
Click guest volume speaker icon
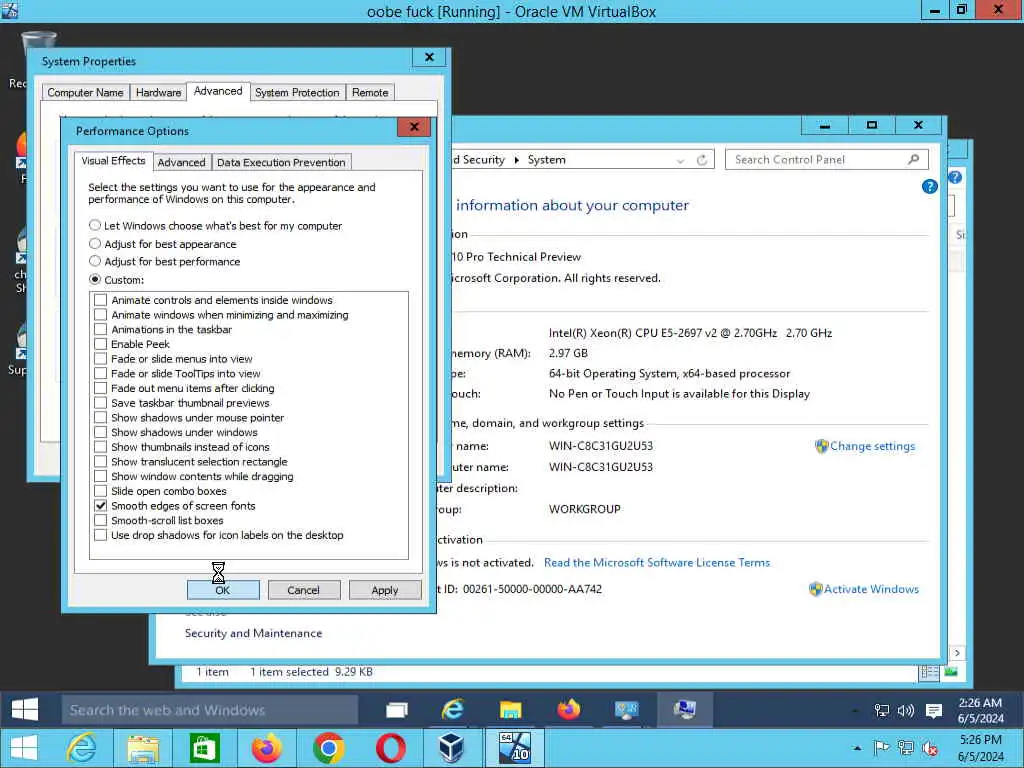906,711
